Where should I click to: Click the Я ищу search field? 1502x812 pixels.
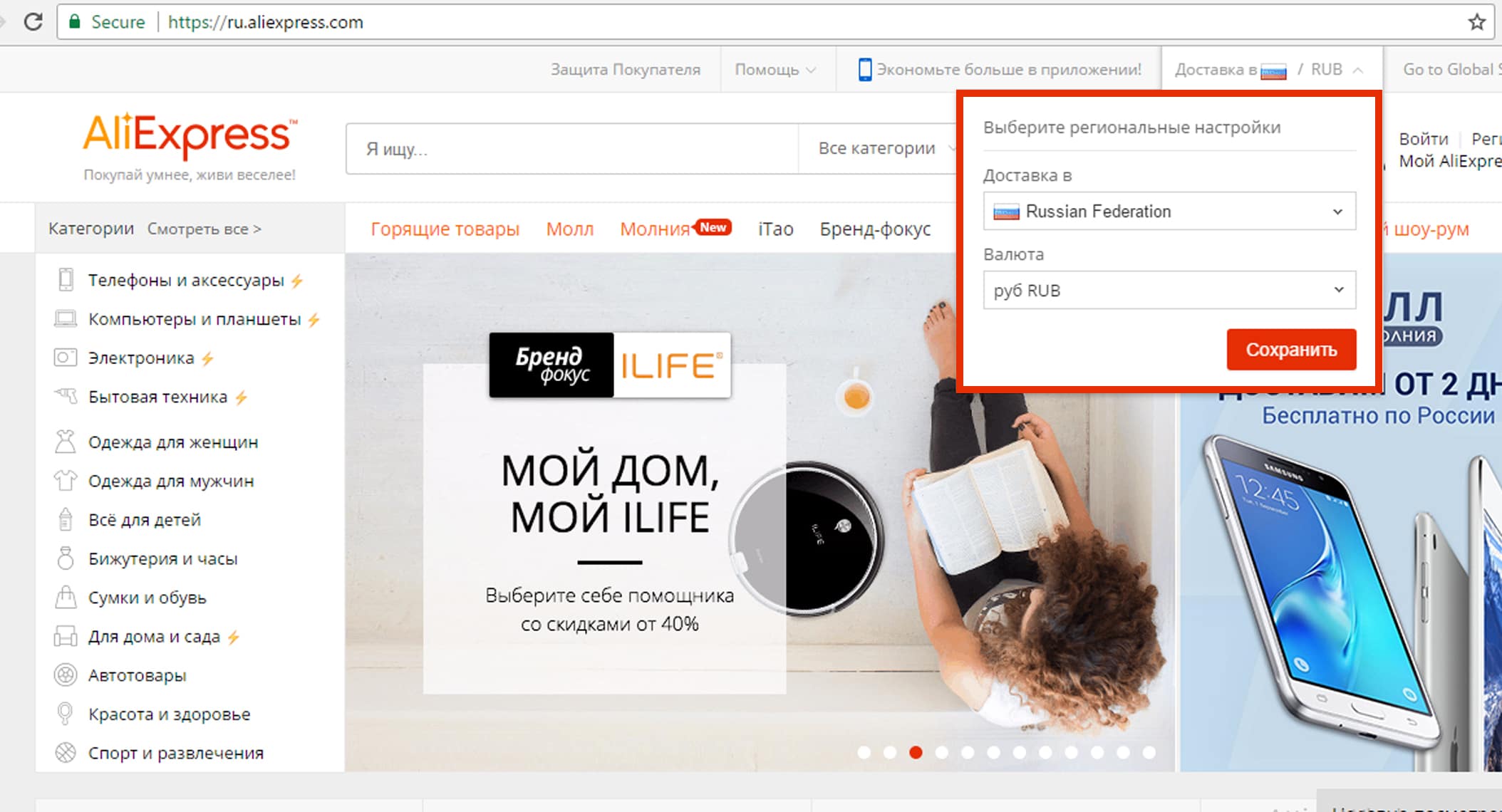click(x=572, y=149)
